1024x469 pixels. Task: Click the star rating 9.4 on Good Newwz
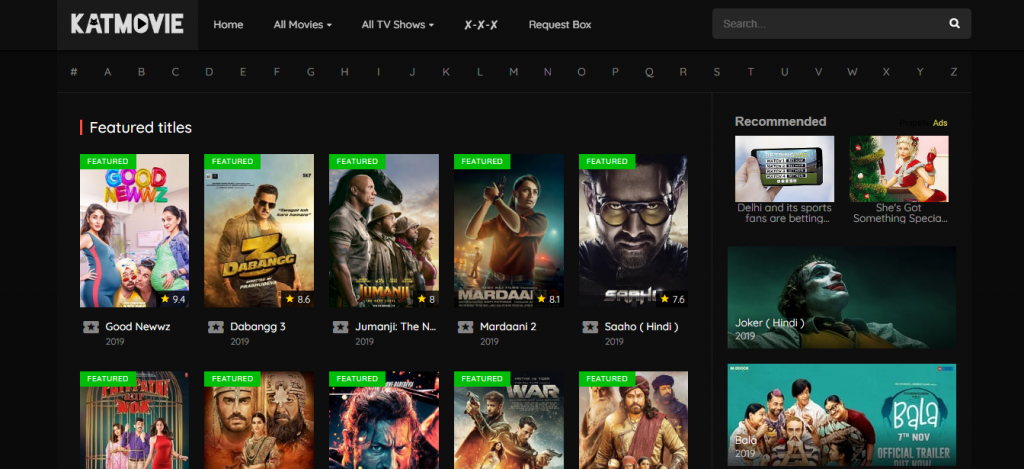click(173, 299)
